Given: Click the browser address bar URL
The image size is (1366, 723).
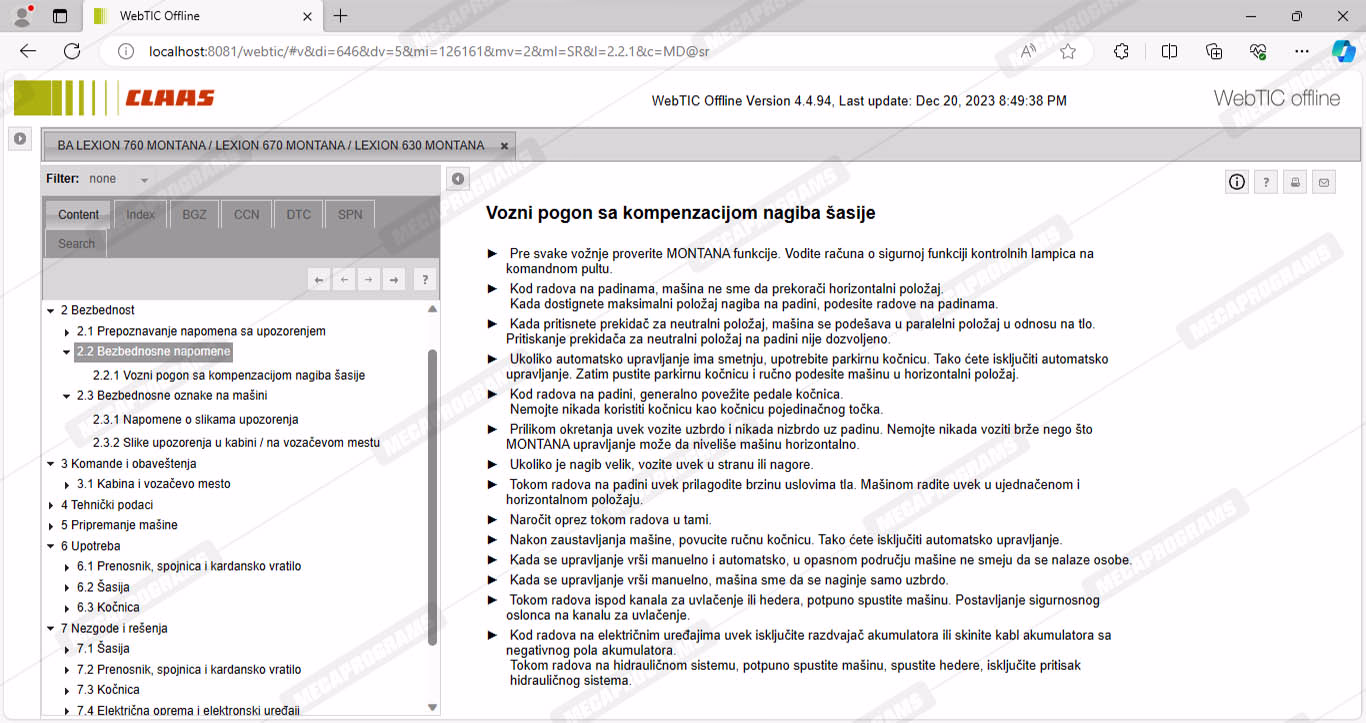Looking at the screenshot, I should 429,51.
